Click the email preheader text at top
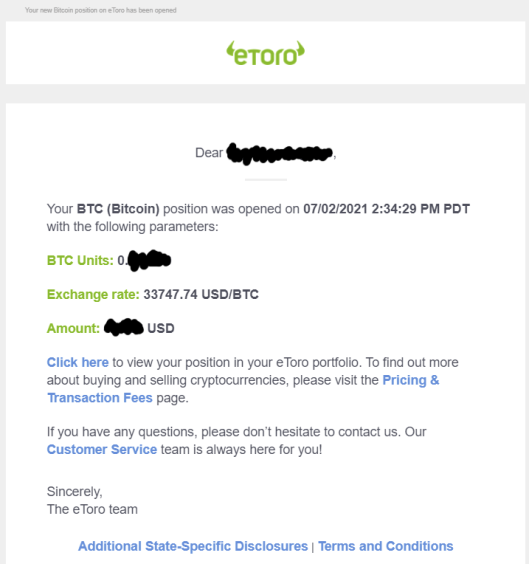The width and height of the screenshot is (529, 564). point(101,10)
